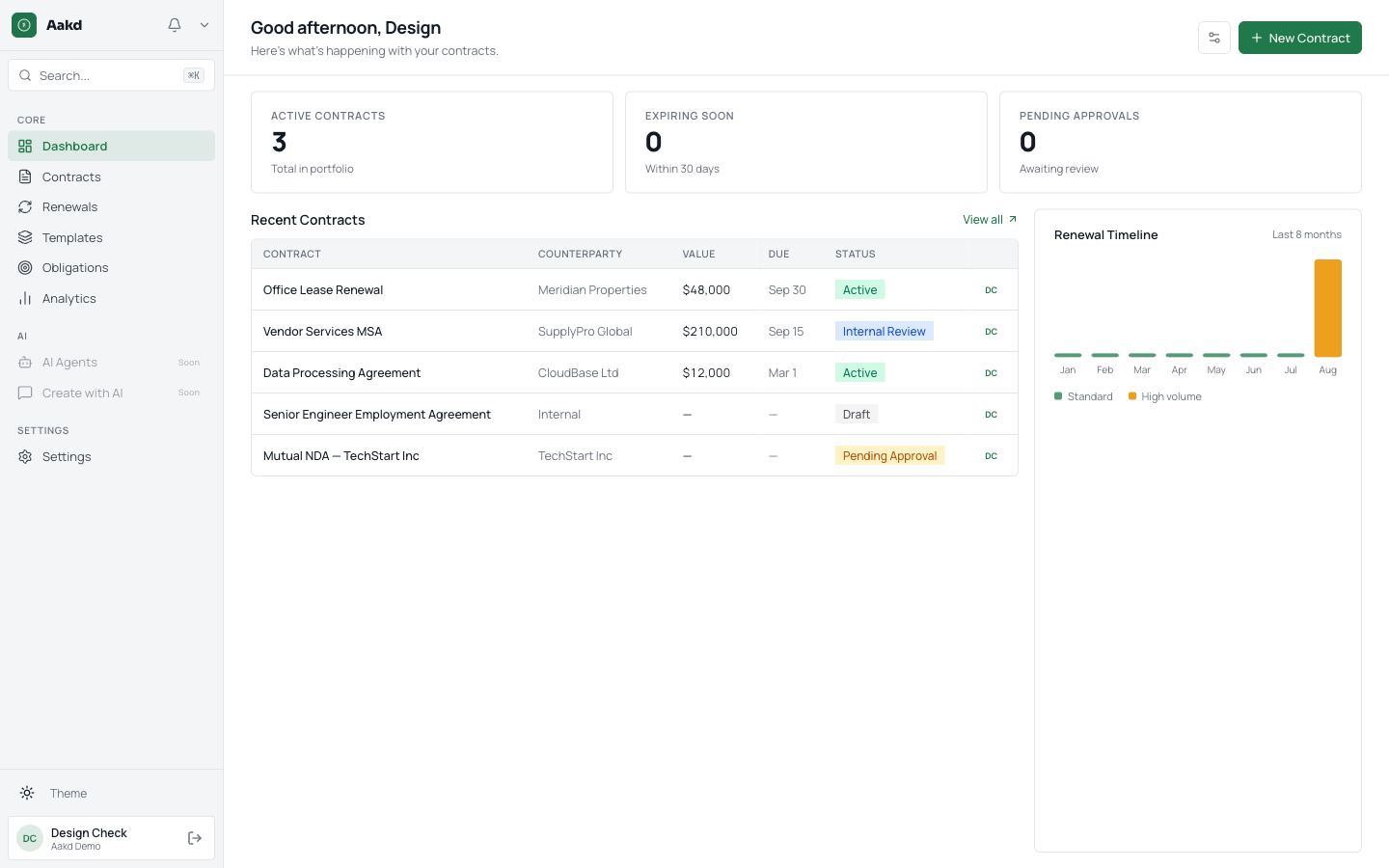Click the green Standard legend swatch

(1058, 396)
